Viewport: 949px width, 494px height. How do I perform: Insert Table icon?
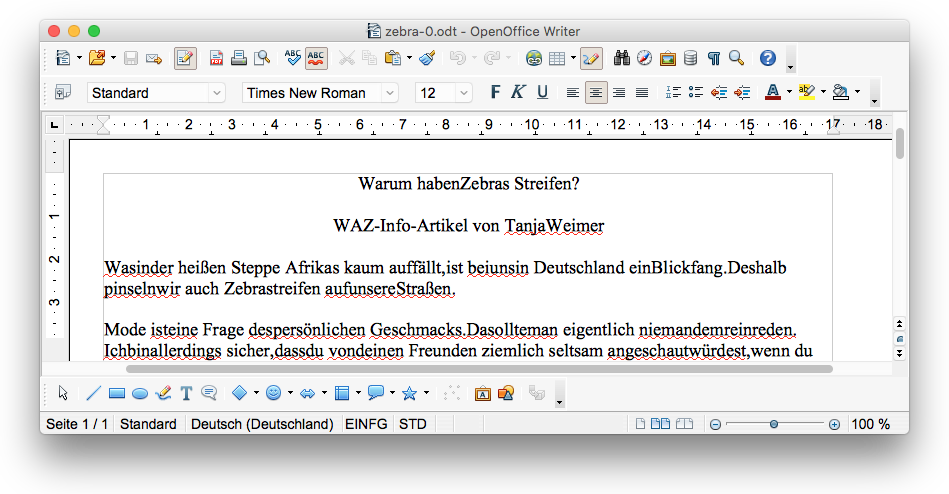[x=557, y=58]
